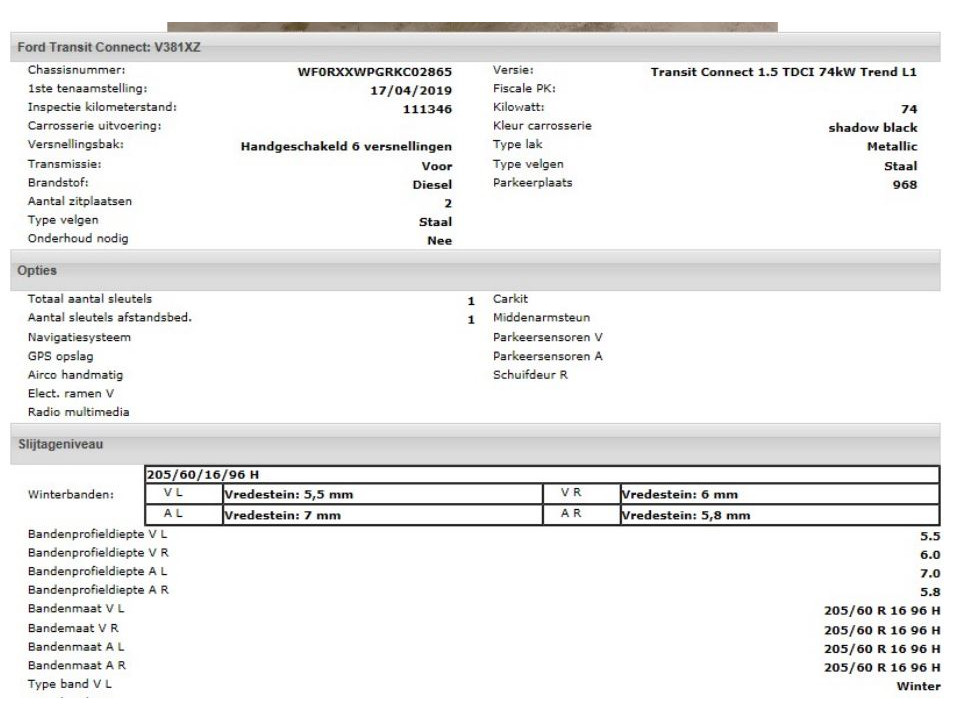Select the 'Winterbanden:' label

point(71,495)
